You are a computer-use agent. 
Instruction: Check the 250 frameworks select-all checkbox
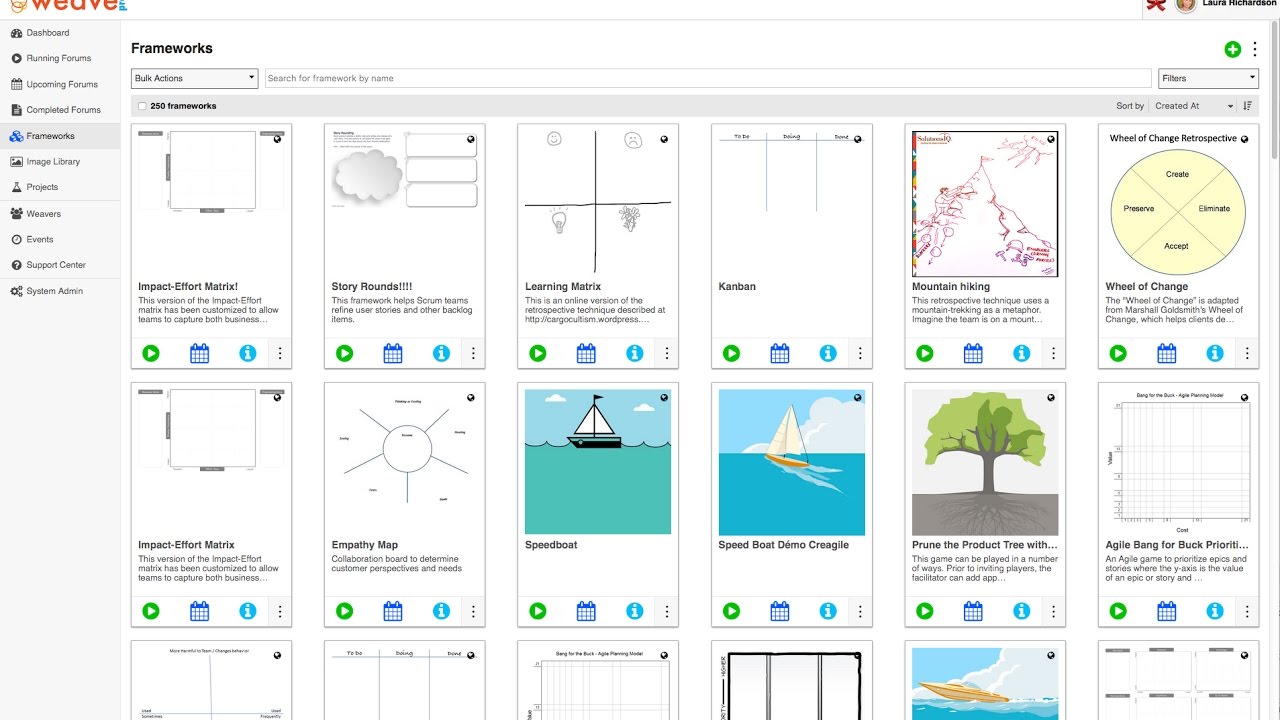click(142, 106)
